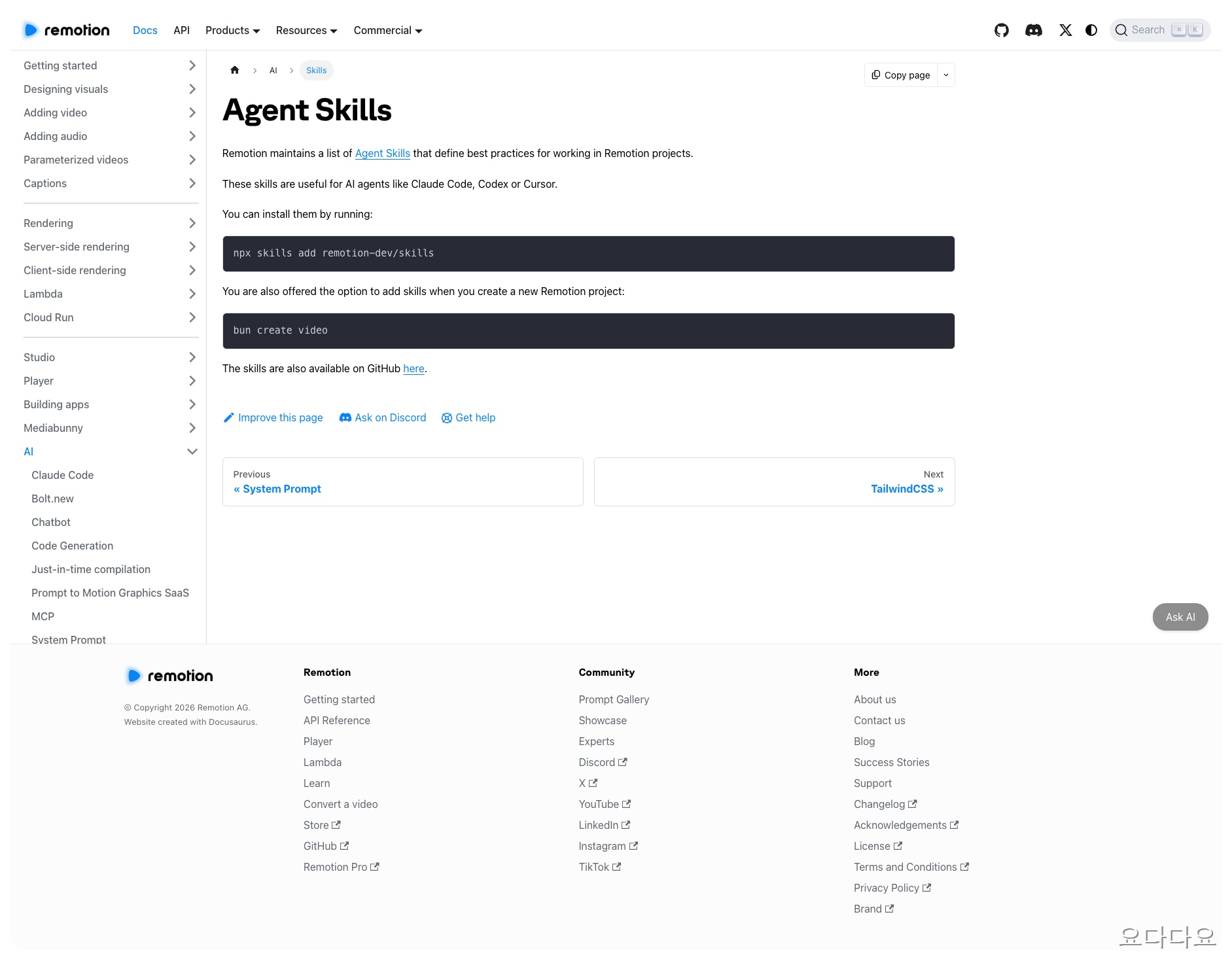
Task: Collapse the AI sidebar section
Action: pos(192,451)
